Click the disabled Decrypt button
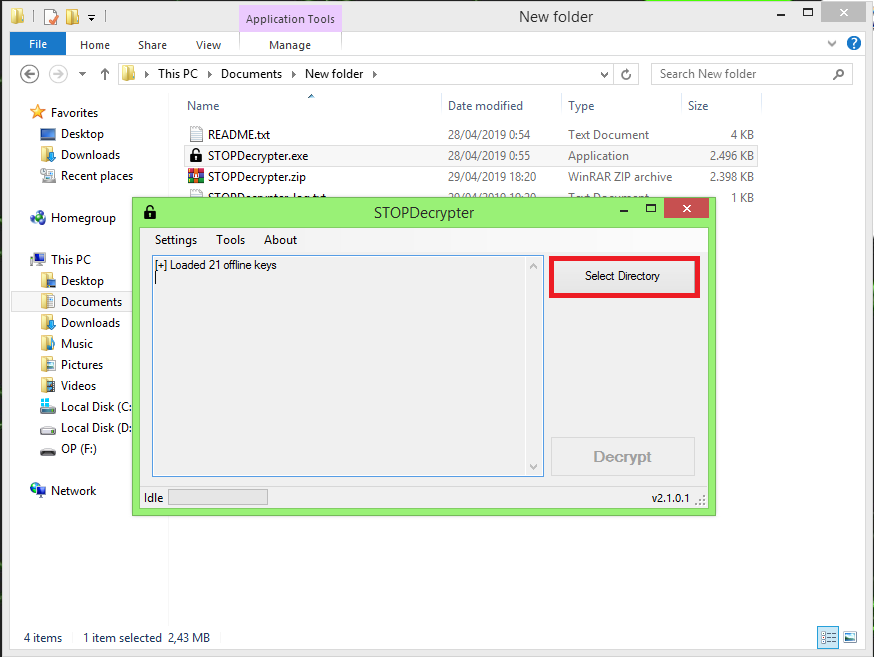Image resolution: width=874 pixels, height=657 pixels. click(623, 456)
